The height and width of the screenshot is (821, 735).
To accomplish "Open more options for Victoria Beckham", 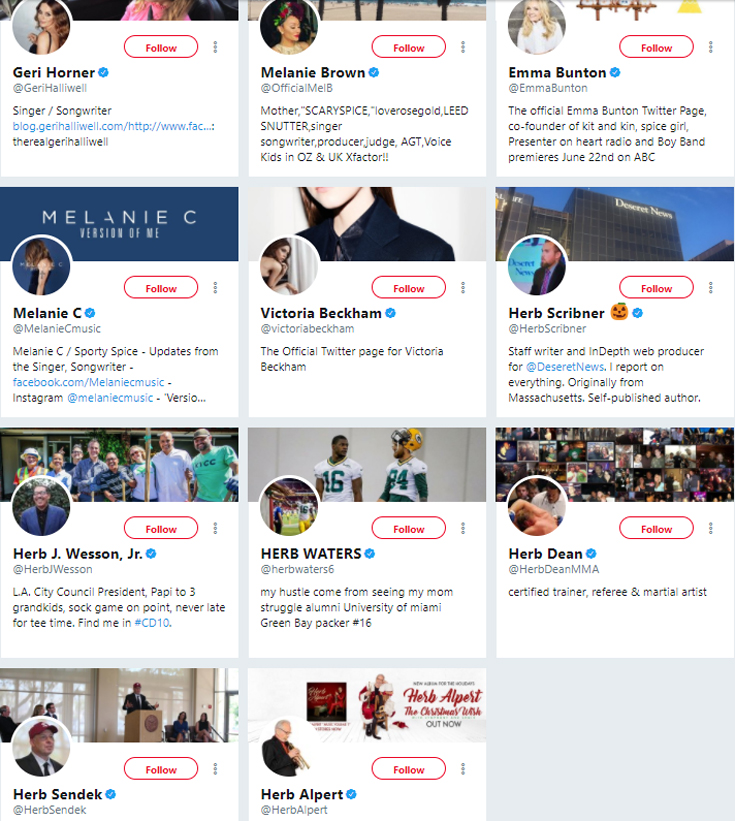I will pyautogui.click(x=463, y=288).
